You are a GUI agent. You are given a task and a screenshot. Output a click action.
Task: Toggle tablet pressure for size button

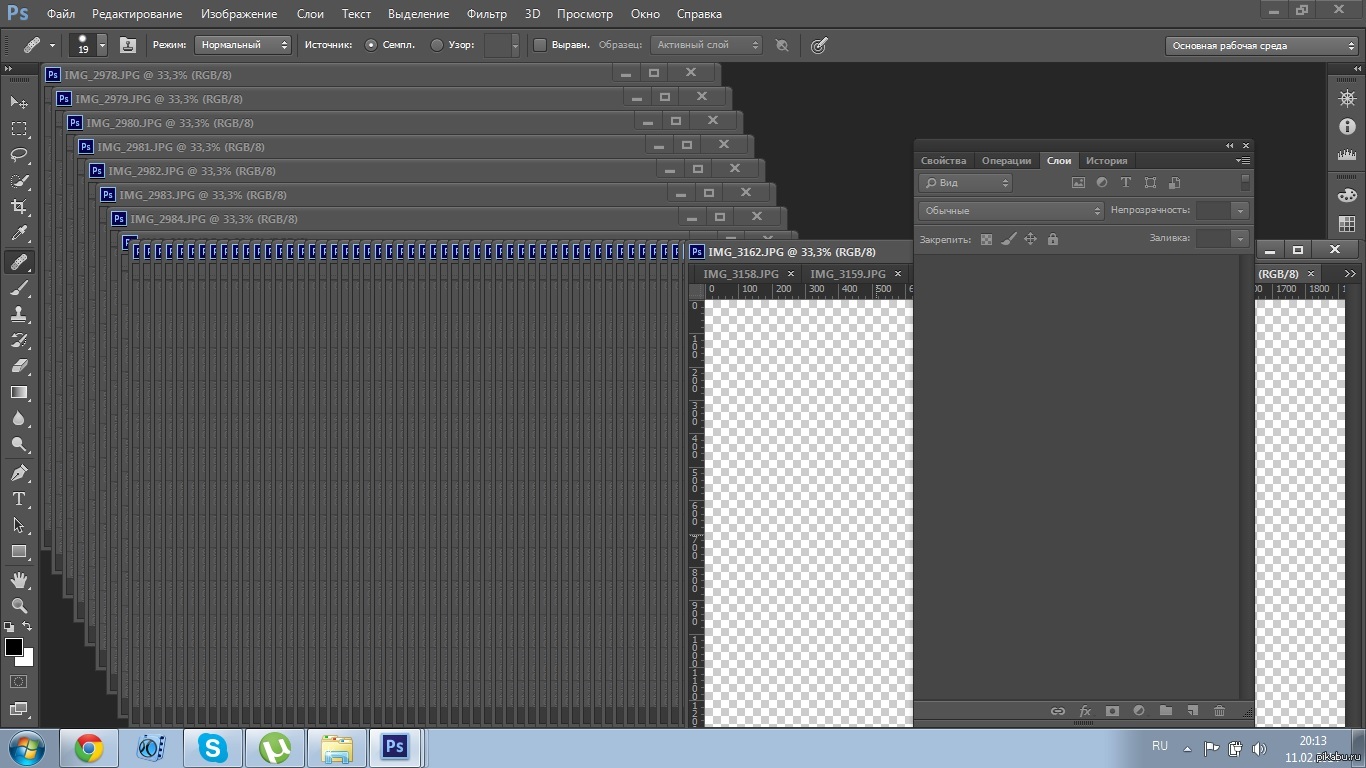pyautogui.click(x=819, y=45)
